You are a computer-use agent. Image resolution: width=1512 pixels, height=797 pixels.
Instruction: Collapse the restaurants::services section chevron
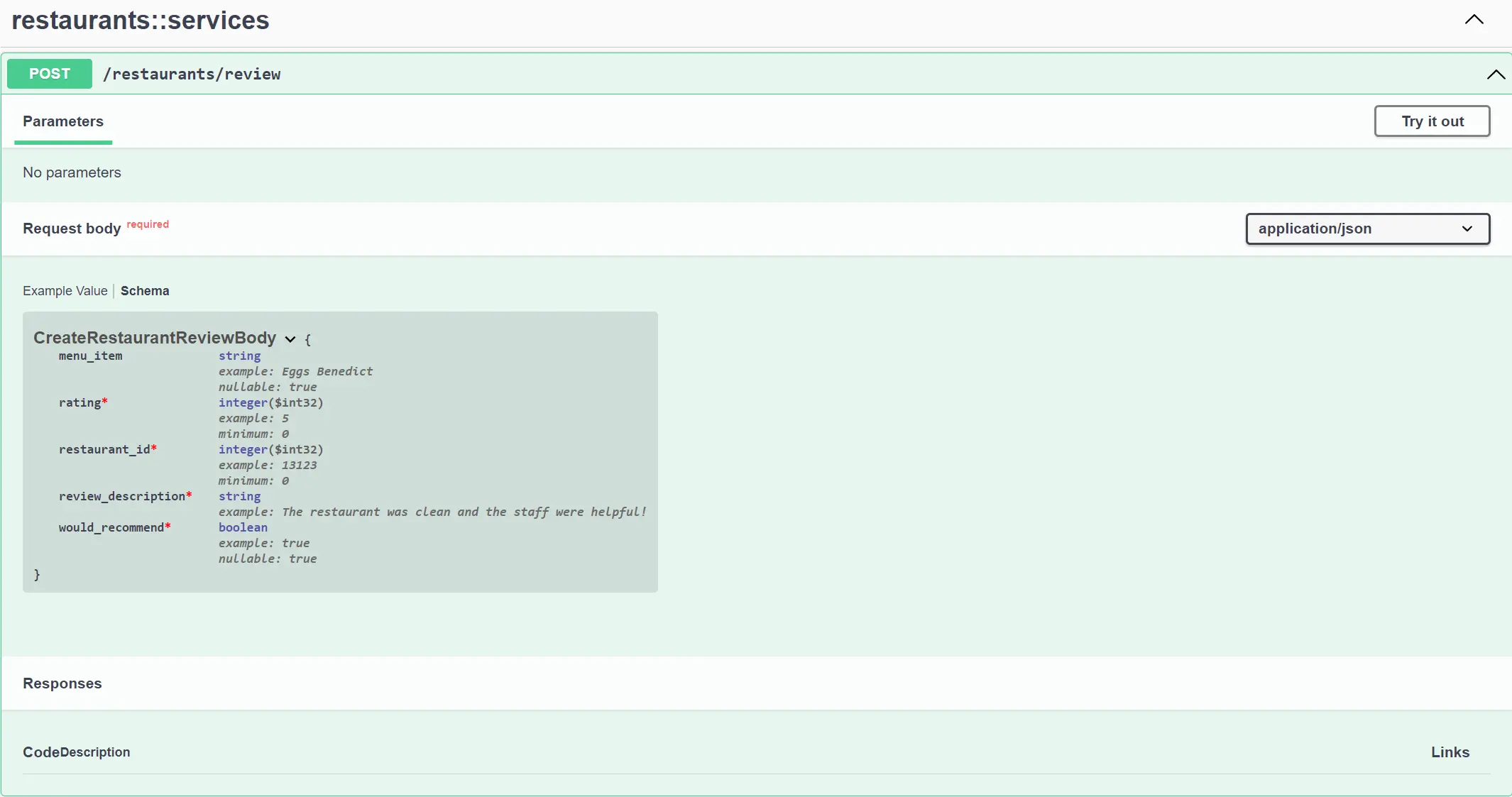[1474, 20]
